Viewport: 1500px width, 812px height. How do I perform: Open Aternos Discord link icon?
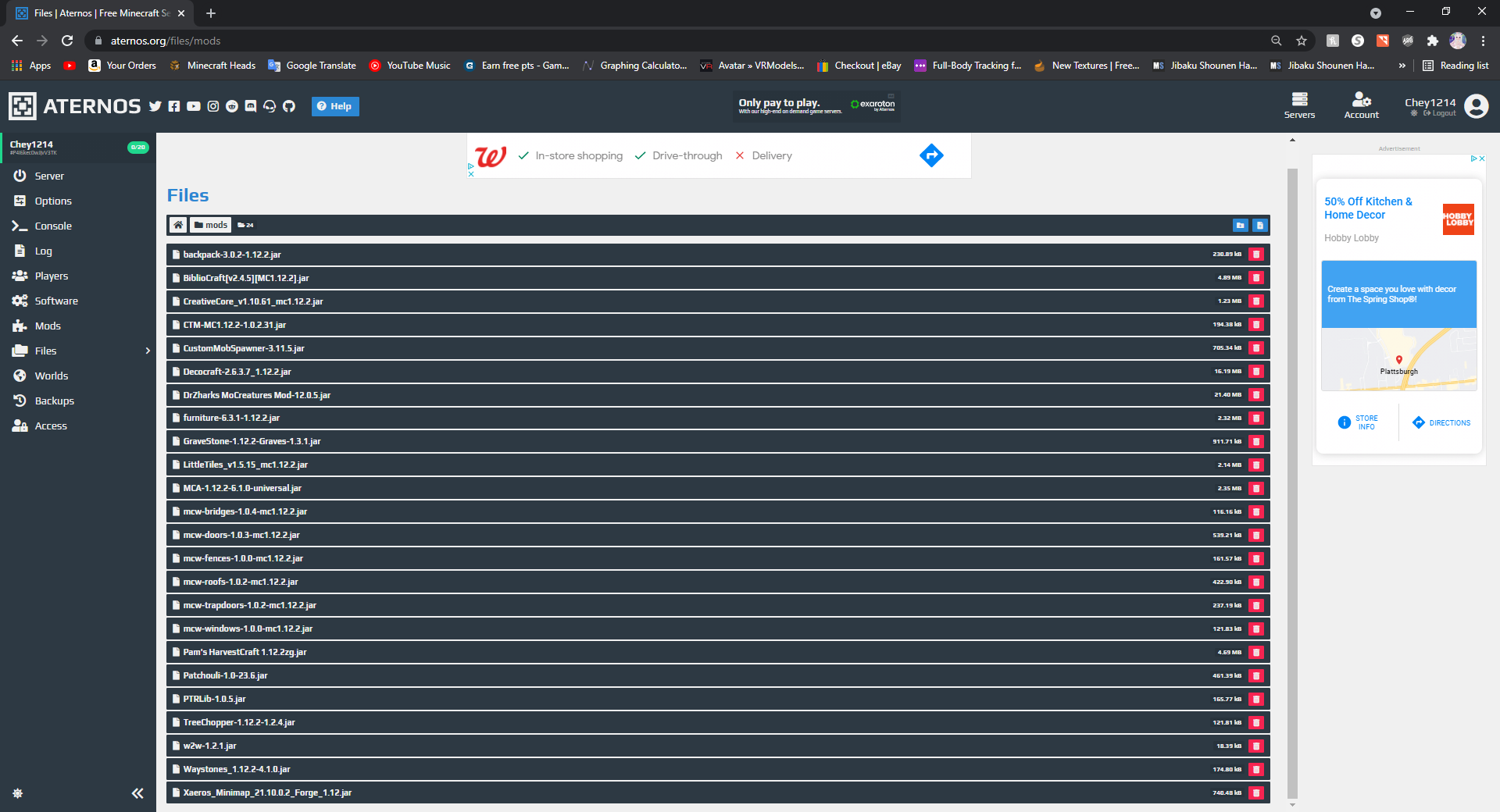pyautogui.click(x=251, y=106)
